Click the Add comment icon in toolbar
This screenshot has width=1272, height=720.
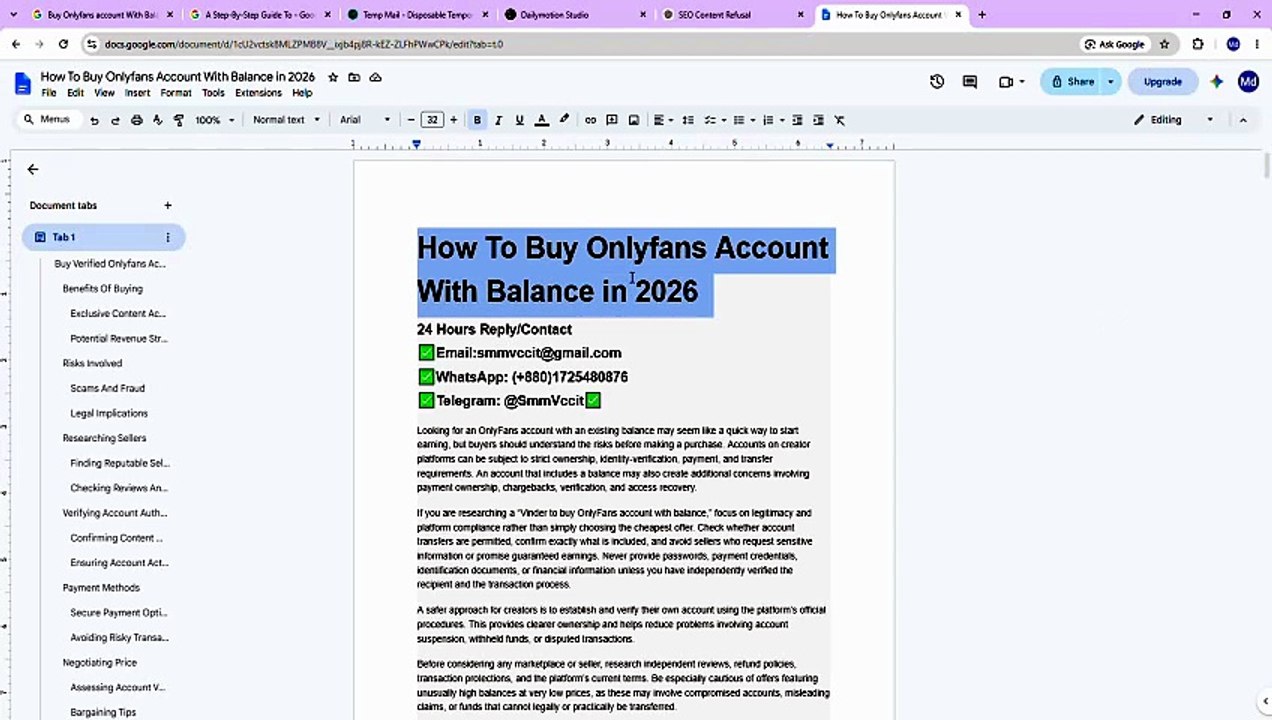[612, 120]
